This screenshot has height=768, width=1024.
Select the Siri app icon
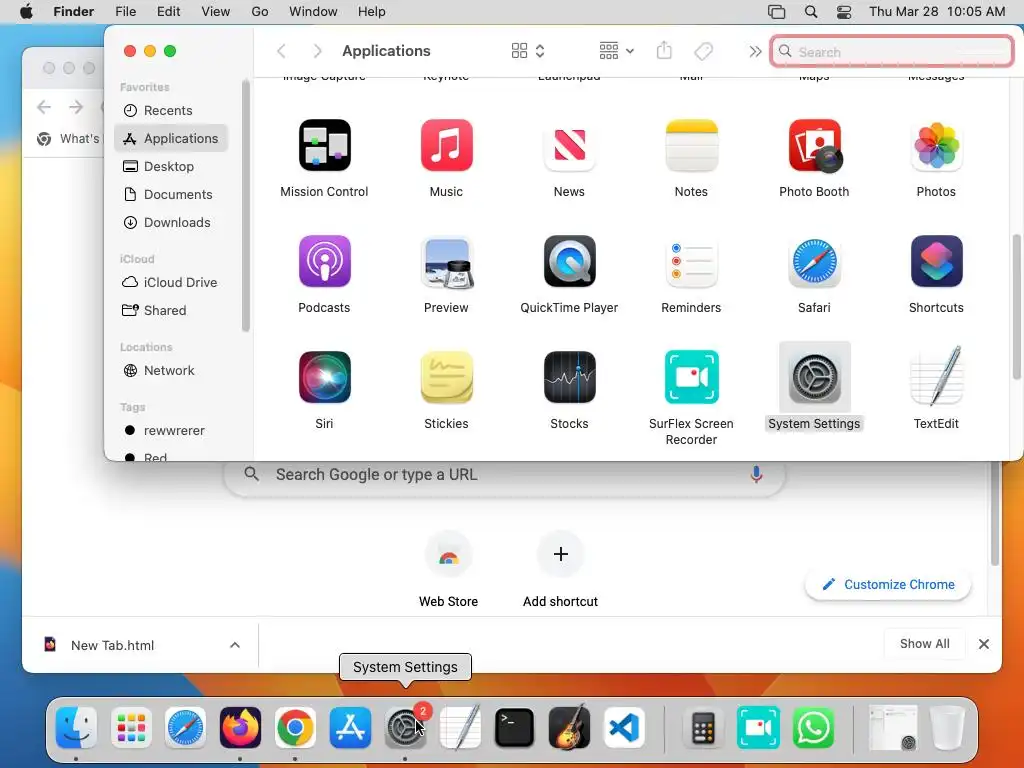point(325,377)
